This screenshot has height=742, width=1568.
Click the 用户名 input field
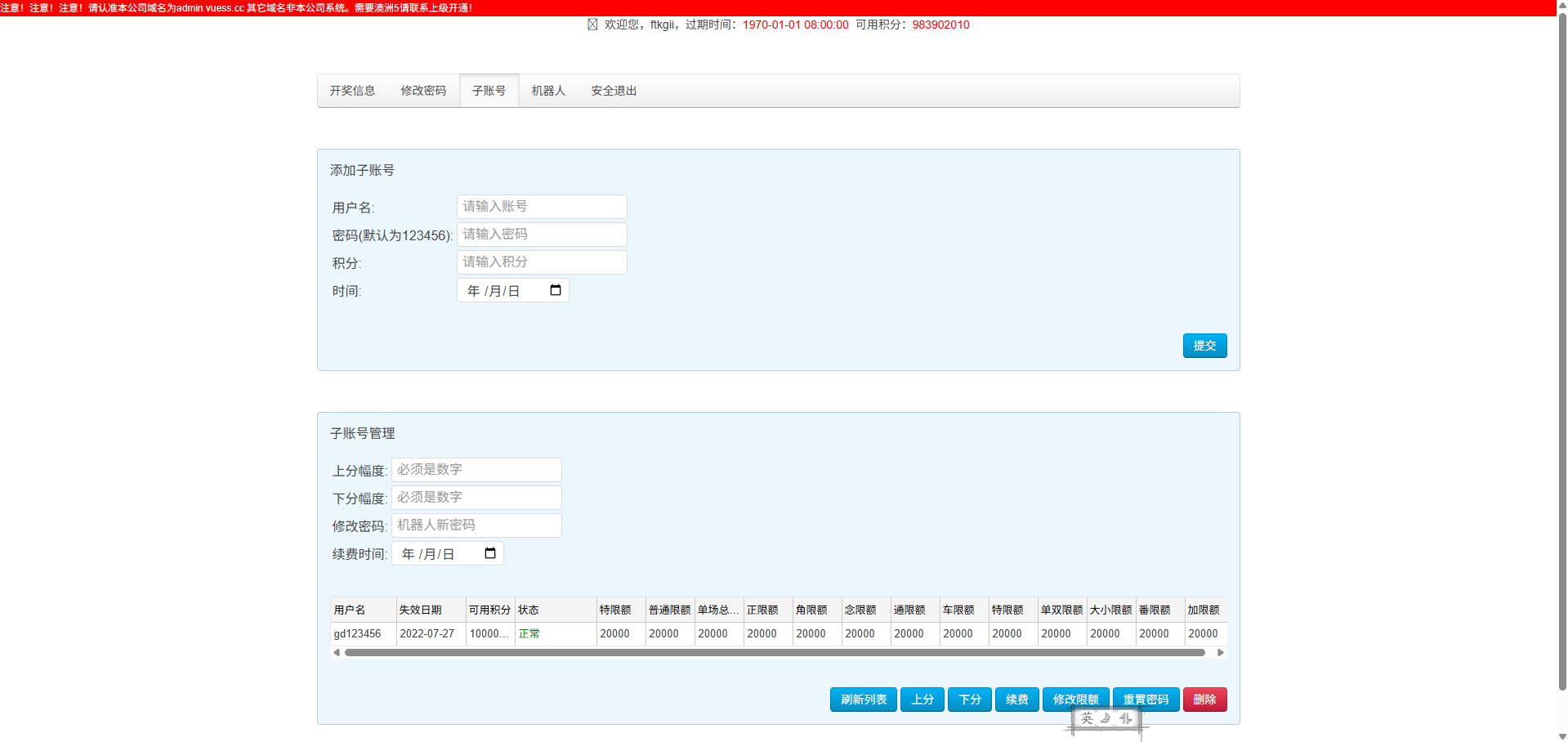542,207
